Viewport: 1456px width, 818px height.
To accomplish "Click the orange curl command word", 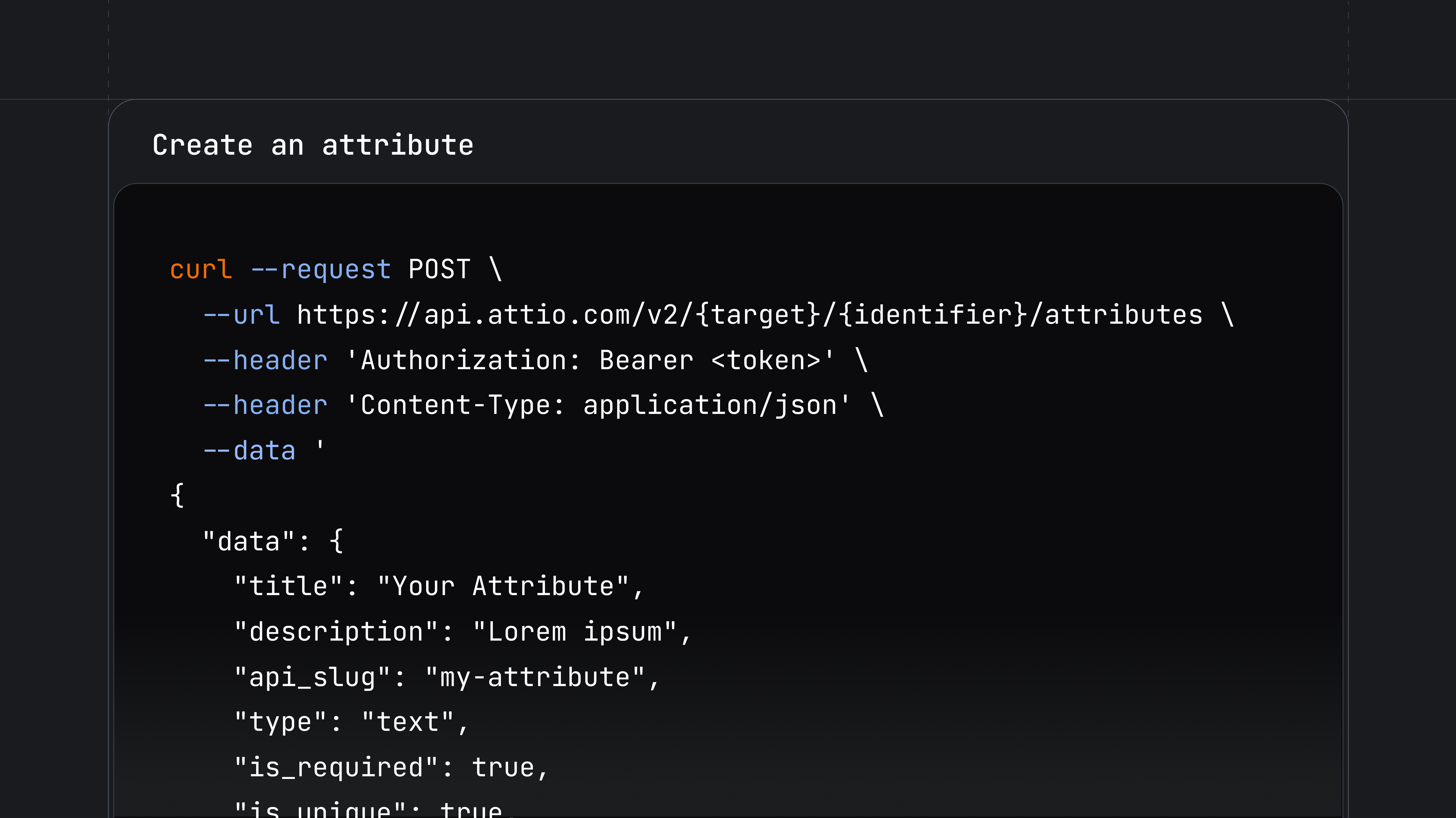I will click(x=201, y=269).
